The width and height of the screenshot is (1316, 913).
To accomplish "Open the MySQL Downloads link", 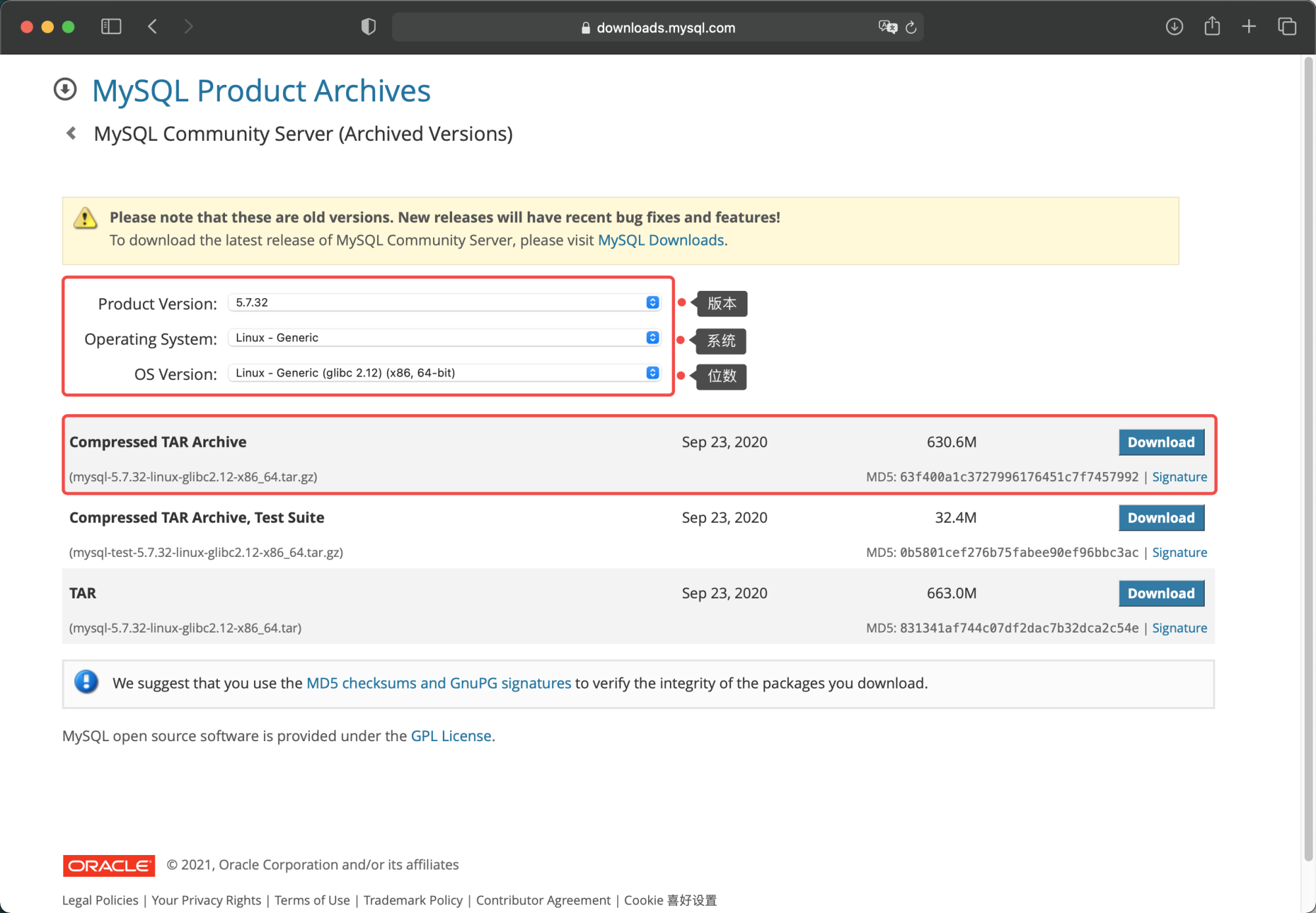I will coord(661,240).
